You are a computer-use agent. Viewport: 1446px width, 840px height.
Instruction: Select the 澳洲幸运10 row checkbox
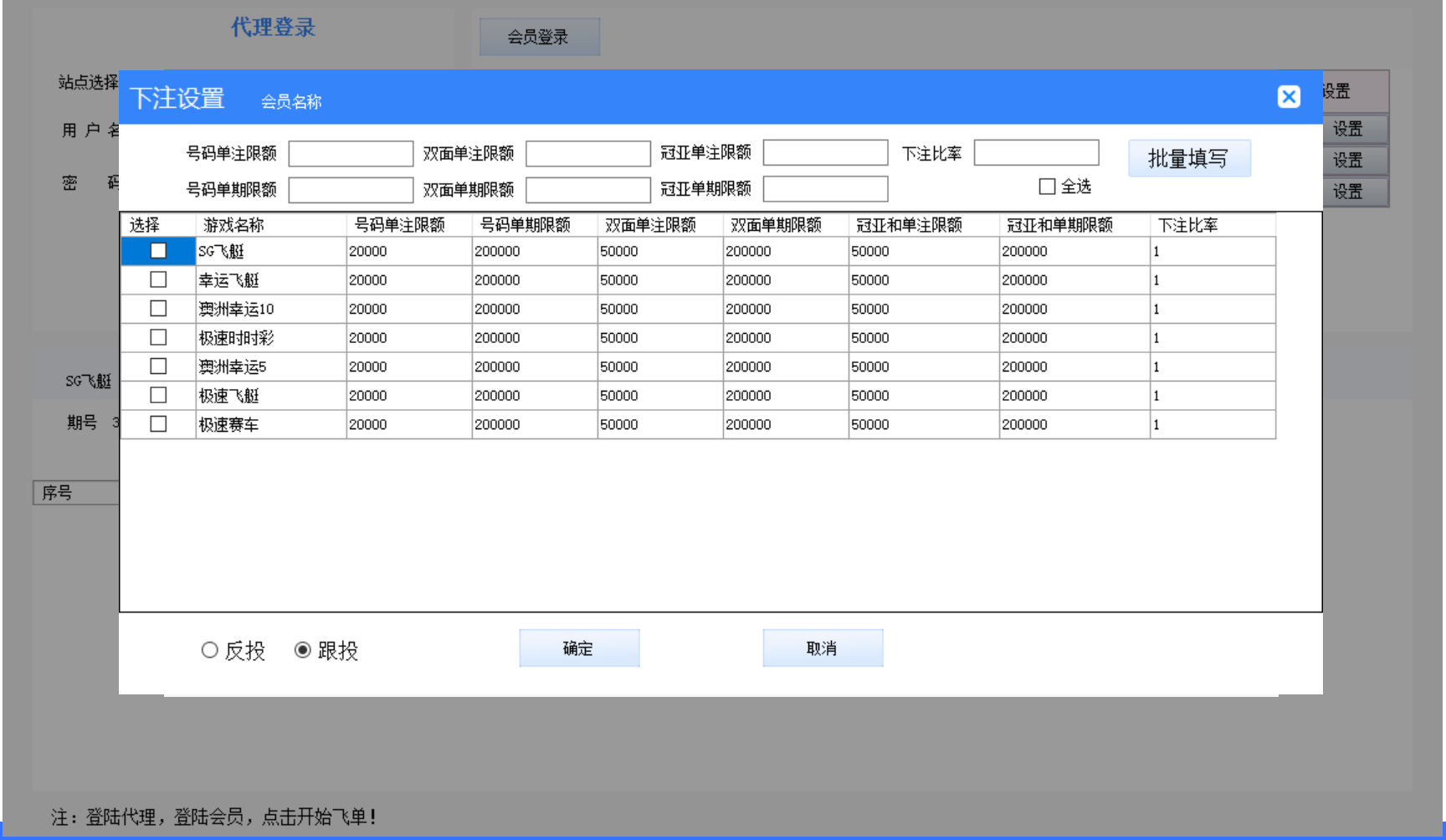tap(158, 309)
